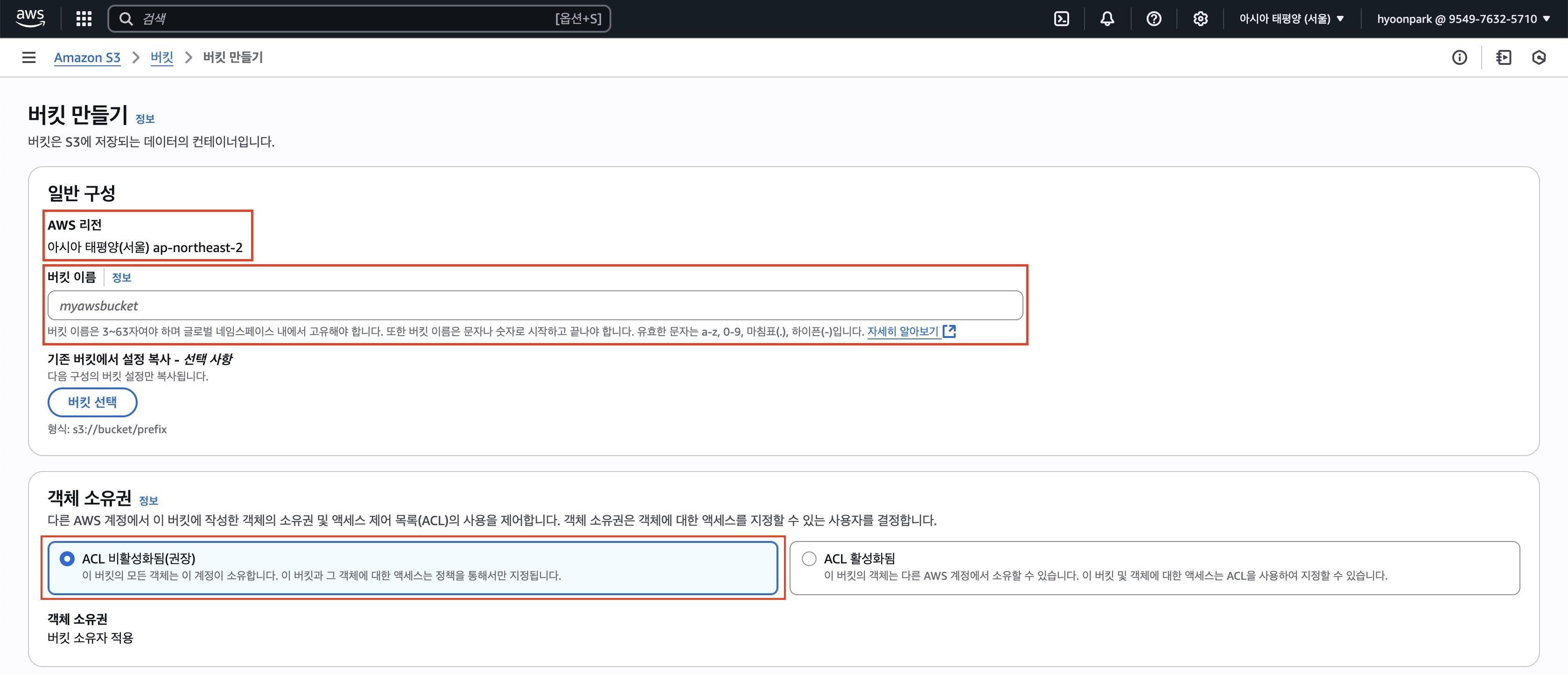Click the 버킷 만들기 breadcrumb text
1568x675 pixels.
(x=233, y=57)
